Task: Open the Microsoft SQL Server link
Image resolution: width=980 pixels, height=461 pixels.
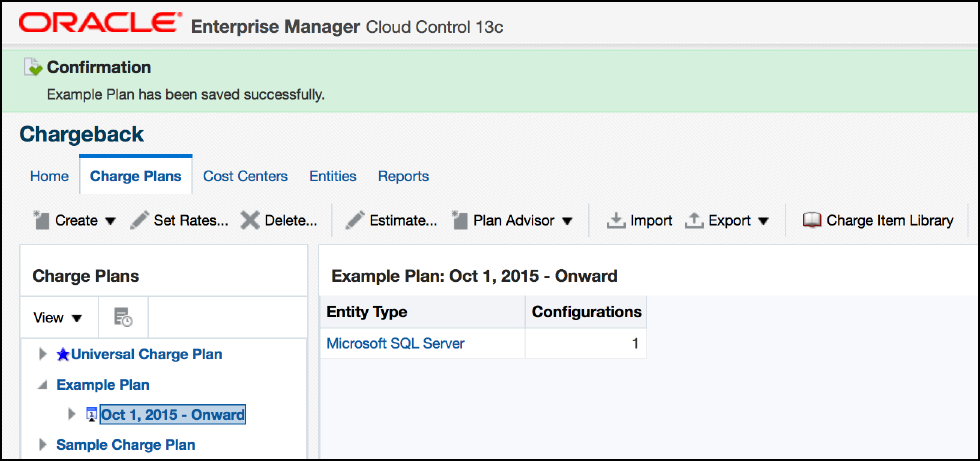Action: [395, 344]
